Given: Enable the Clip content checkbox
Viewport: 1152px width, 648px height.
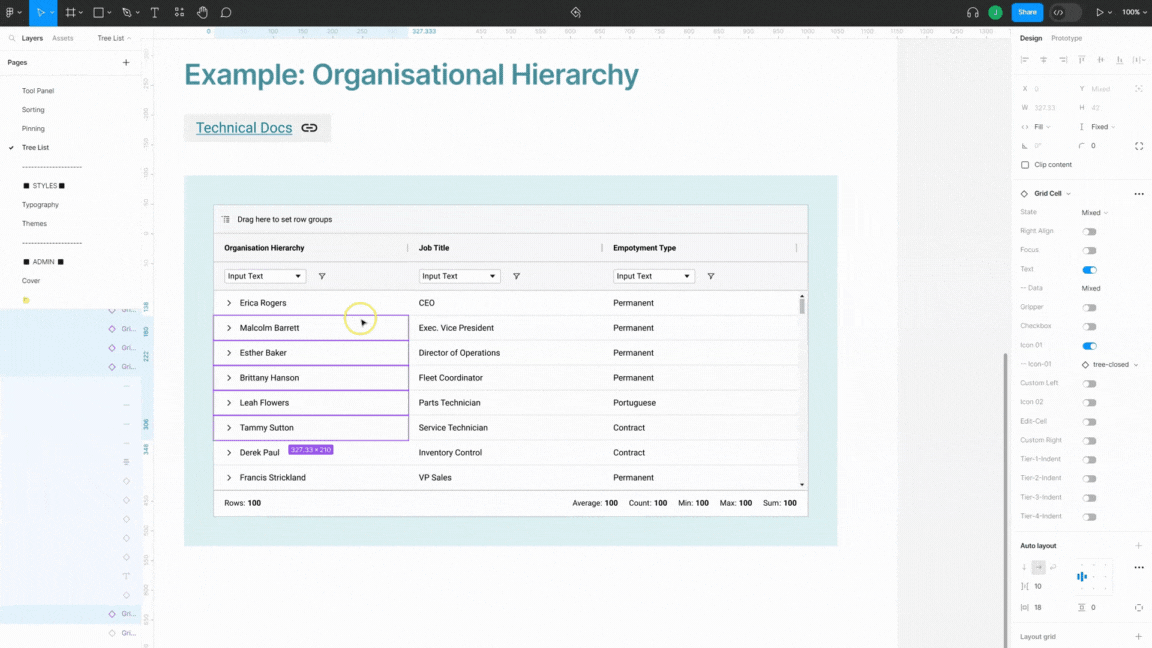Looking at the screenshot, I should 1025,165.
